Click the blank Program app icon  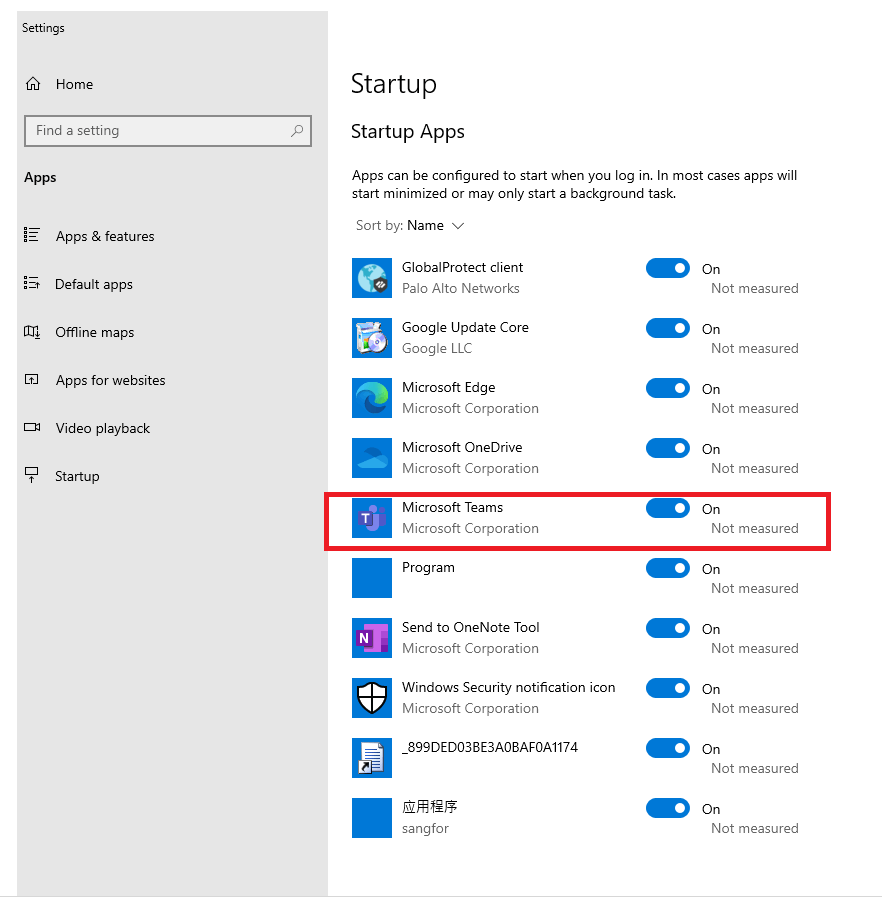click(372, 578)
